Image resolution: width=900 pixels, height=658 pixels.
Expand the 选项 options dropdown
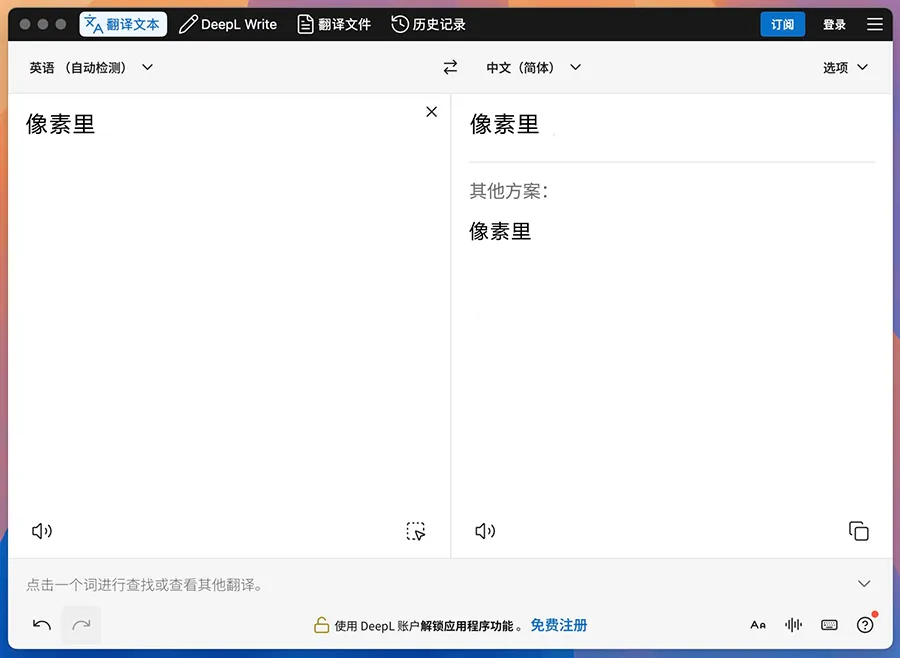845,67
